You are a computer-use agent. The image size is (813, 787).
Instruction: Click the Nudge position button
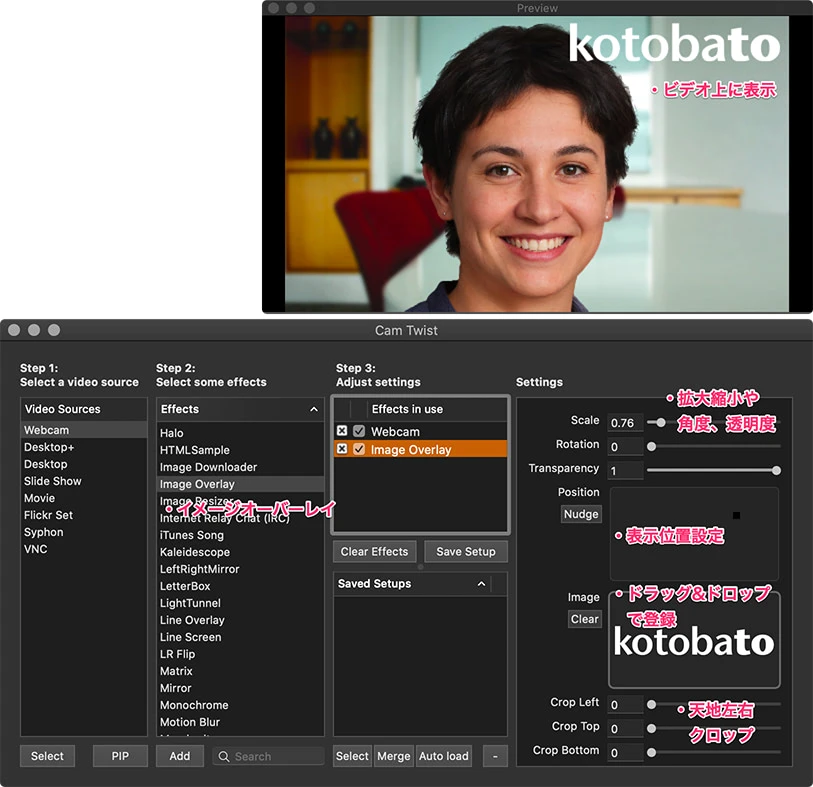pos(580,514)
